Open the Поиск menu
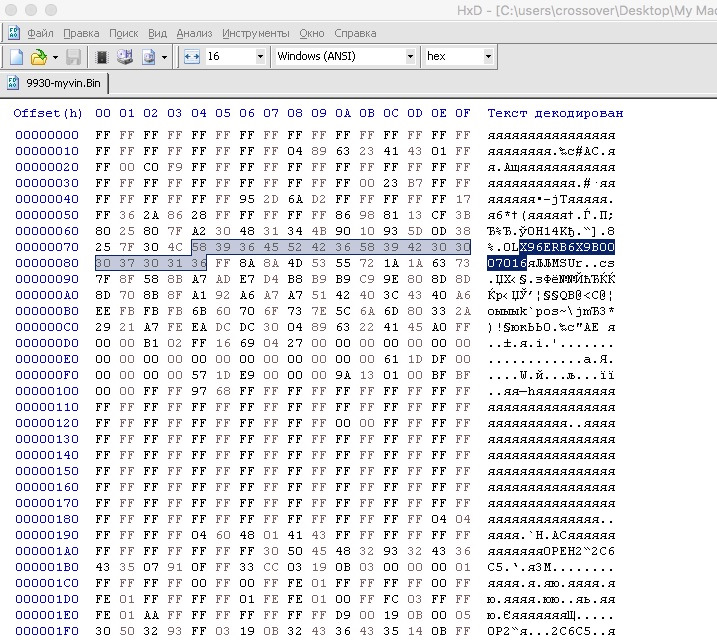Viewport: 717px width, 640px height. coord(123,33)
